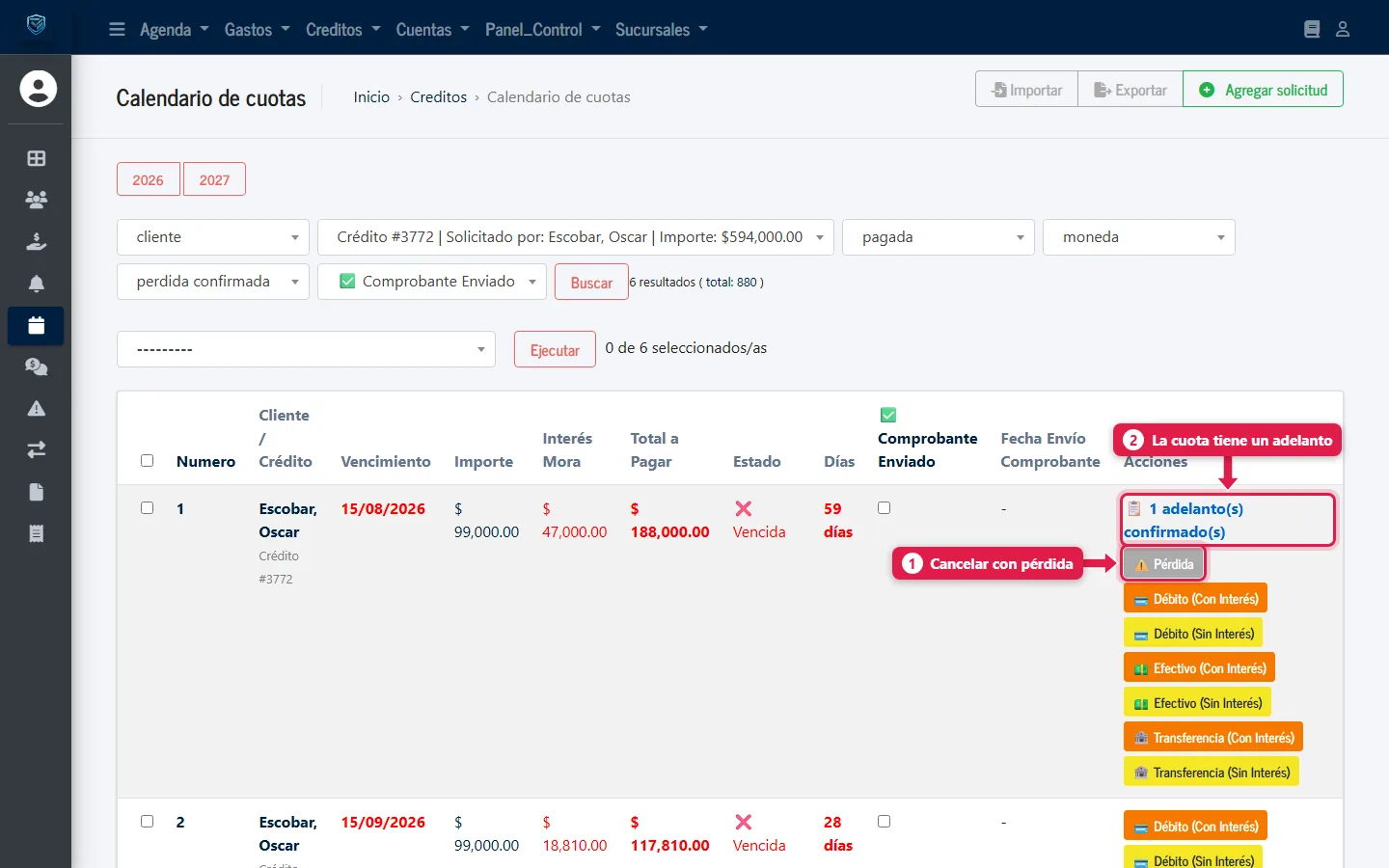The image size is (1389, 868).
Task: Open the receipt icon in the sidebar
Action: click(x=37, y=533)
